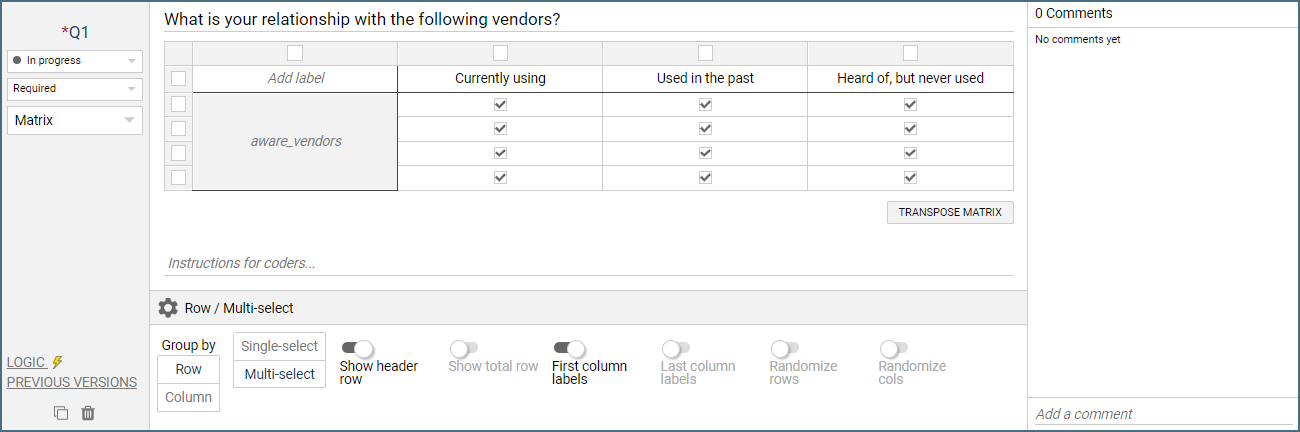Screen dimensions: 1300x432
Task: Disable the First column labels switch
Action: [569, 348]
